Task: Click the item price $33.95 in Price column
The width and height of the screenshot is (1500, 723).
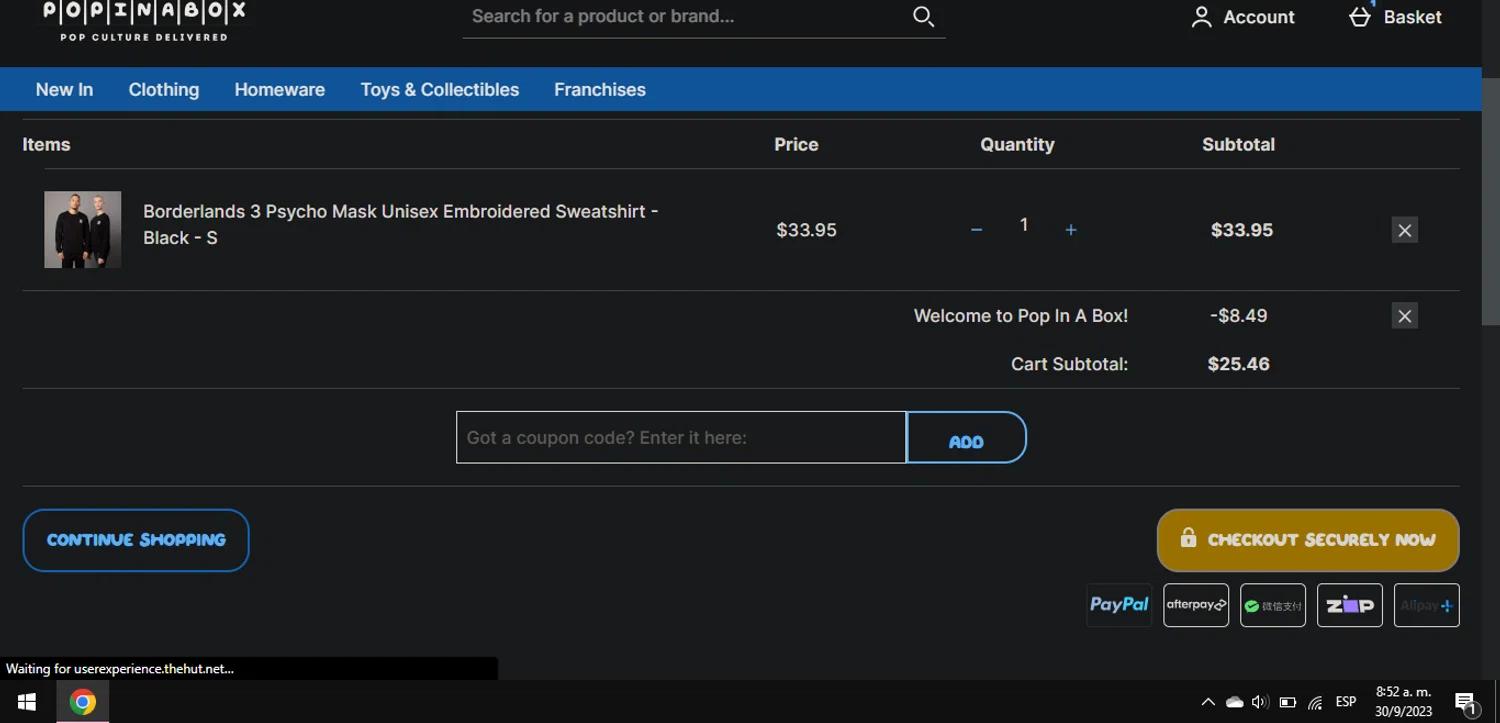Action: (x=807, y=230)
